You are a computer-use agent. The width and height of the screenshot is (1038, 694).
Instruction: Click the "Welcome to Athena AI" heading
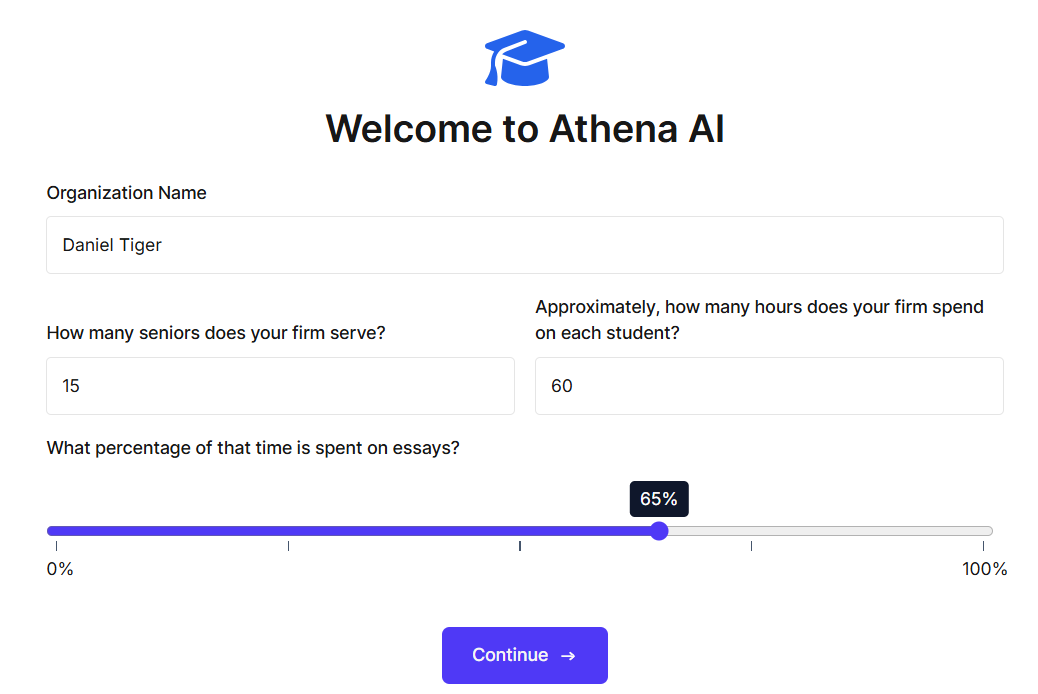524,130
